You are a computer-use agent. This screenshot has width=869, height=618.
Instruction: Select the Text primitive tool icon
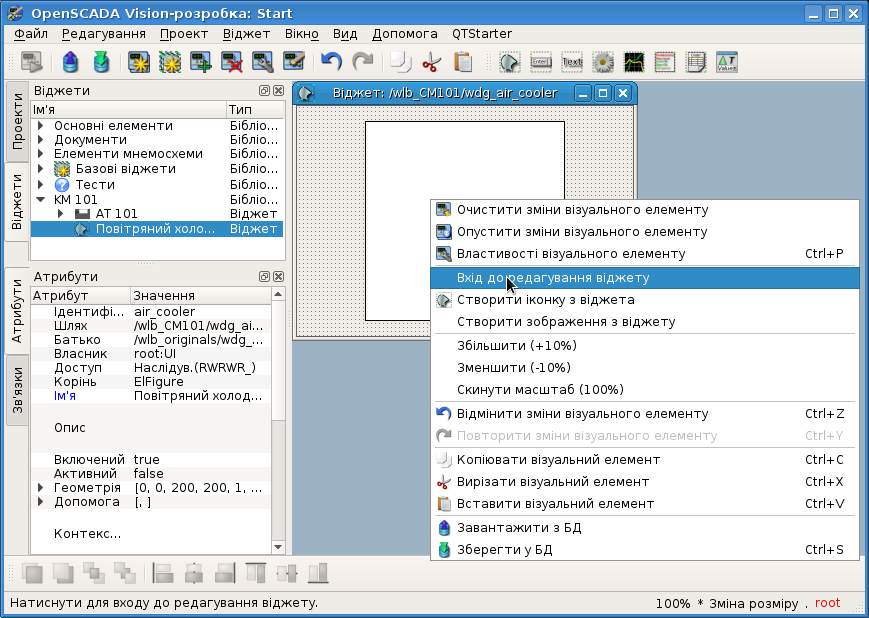pos(572,62)
